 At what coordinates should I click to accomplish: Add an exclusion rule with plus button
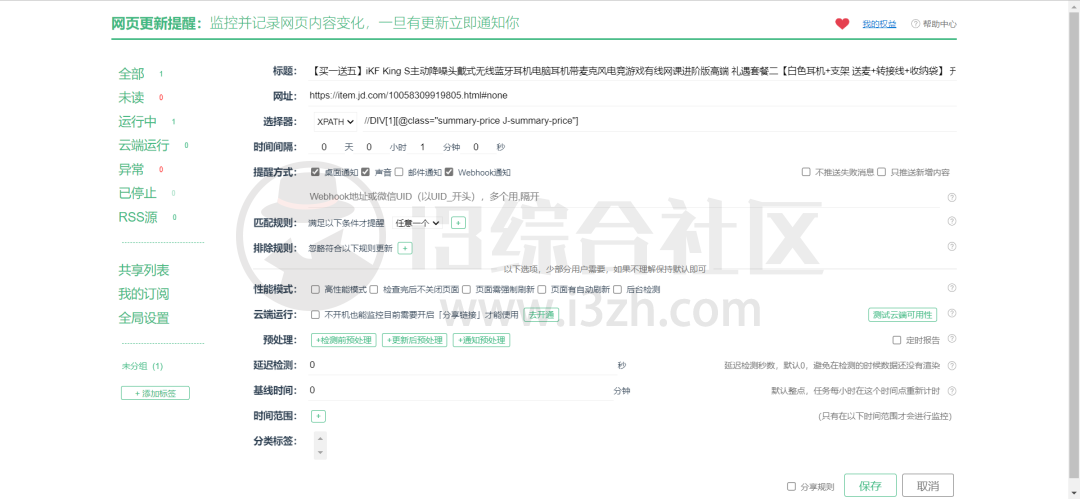click(x=405, y=248)
